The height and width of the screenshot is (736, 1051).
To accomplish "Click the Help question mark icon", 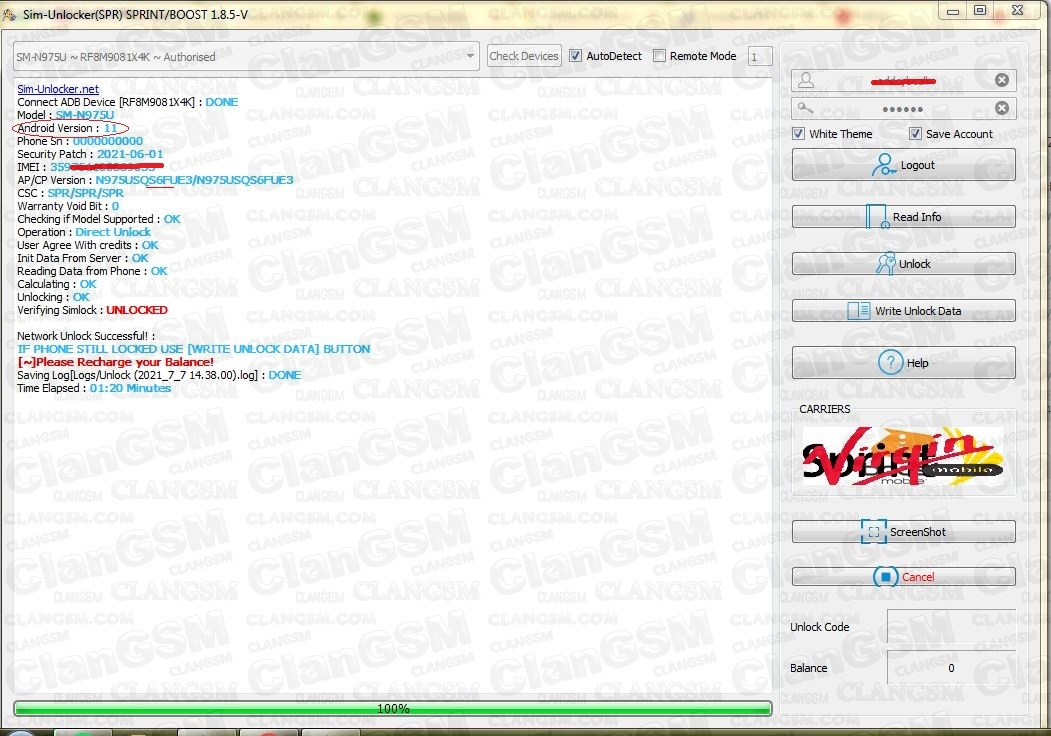I will (x=890, y=363).
